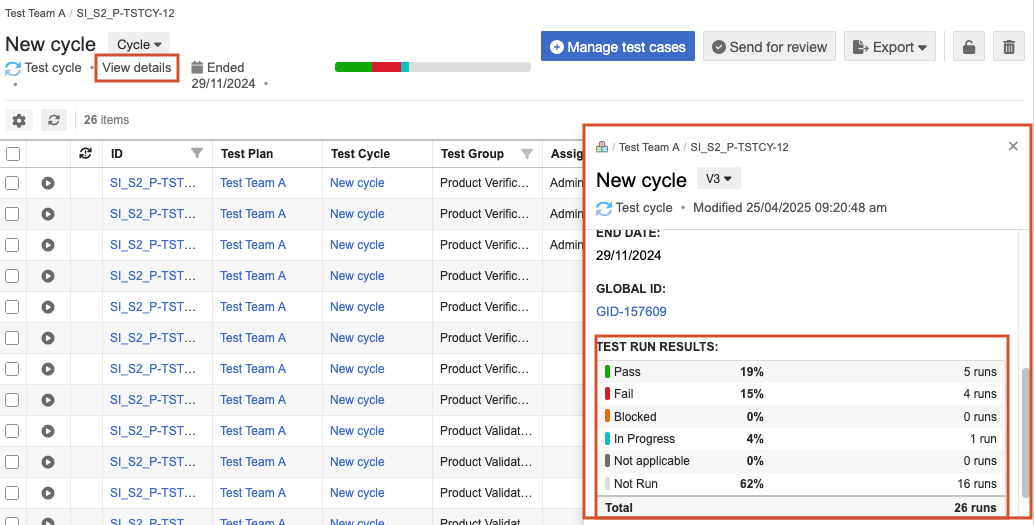The height and width of the screenshot is (525, 1034).
Task: Click the ID column filter icon
Action: click(197, 153)
